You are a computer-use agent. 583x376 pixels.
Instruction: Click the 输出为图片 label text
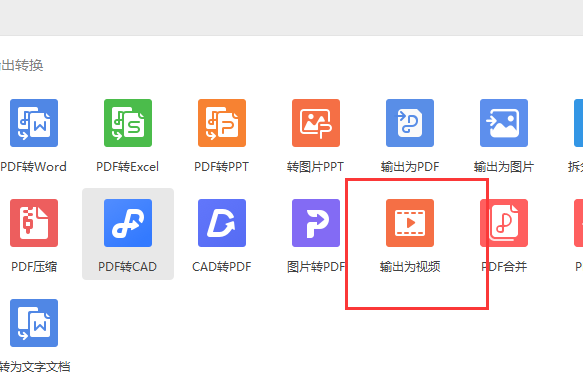point(504,167)
